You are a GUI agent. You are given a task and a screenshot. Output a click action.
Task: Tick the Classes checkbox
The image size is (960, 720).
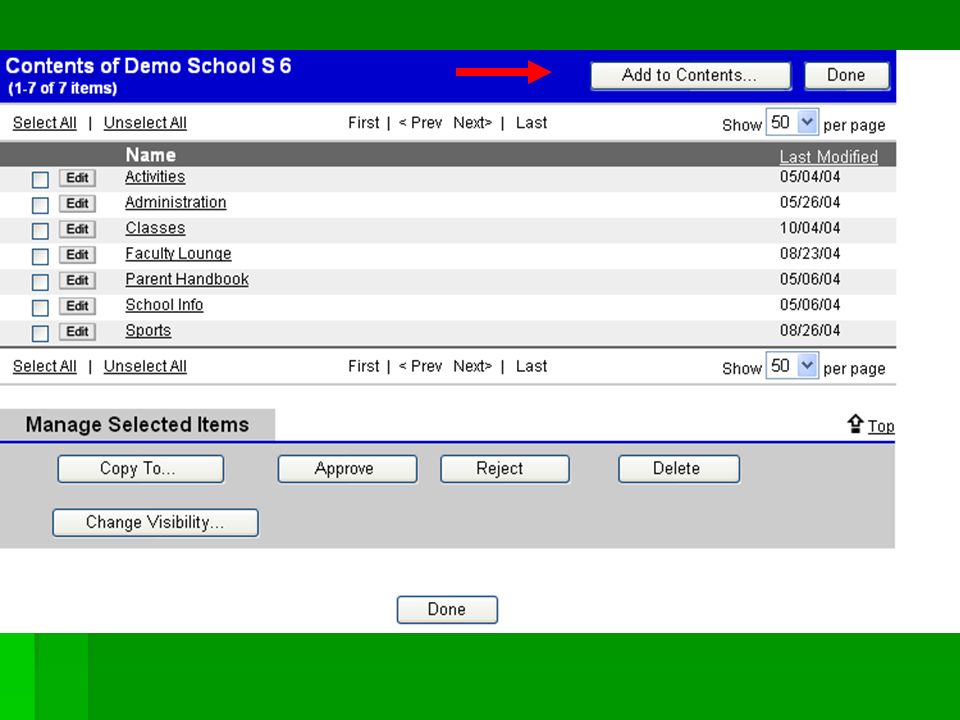coord(40,231)
